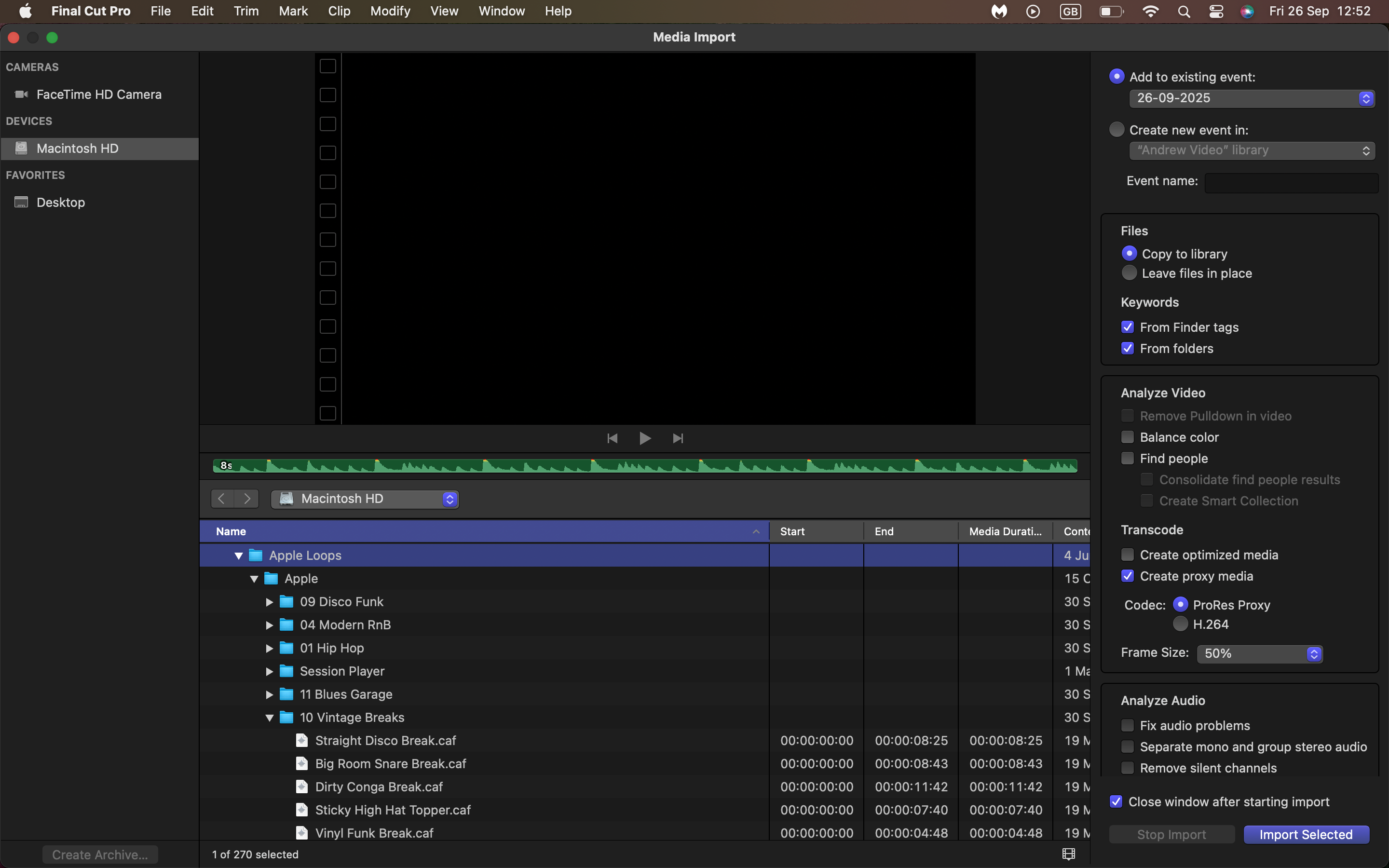Select Leave files in place option
The height and width of the screenshot is (868, 1389).
(1129, 273)
